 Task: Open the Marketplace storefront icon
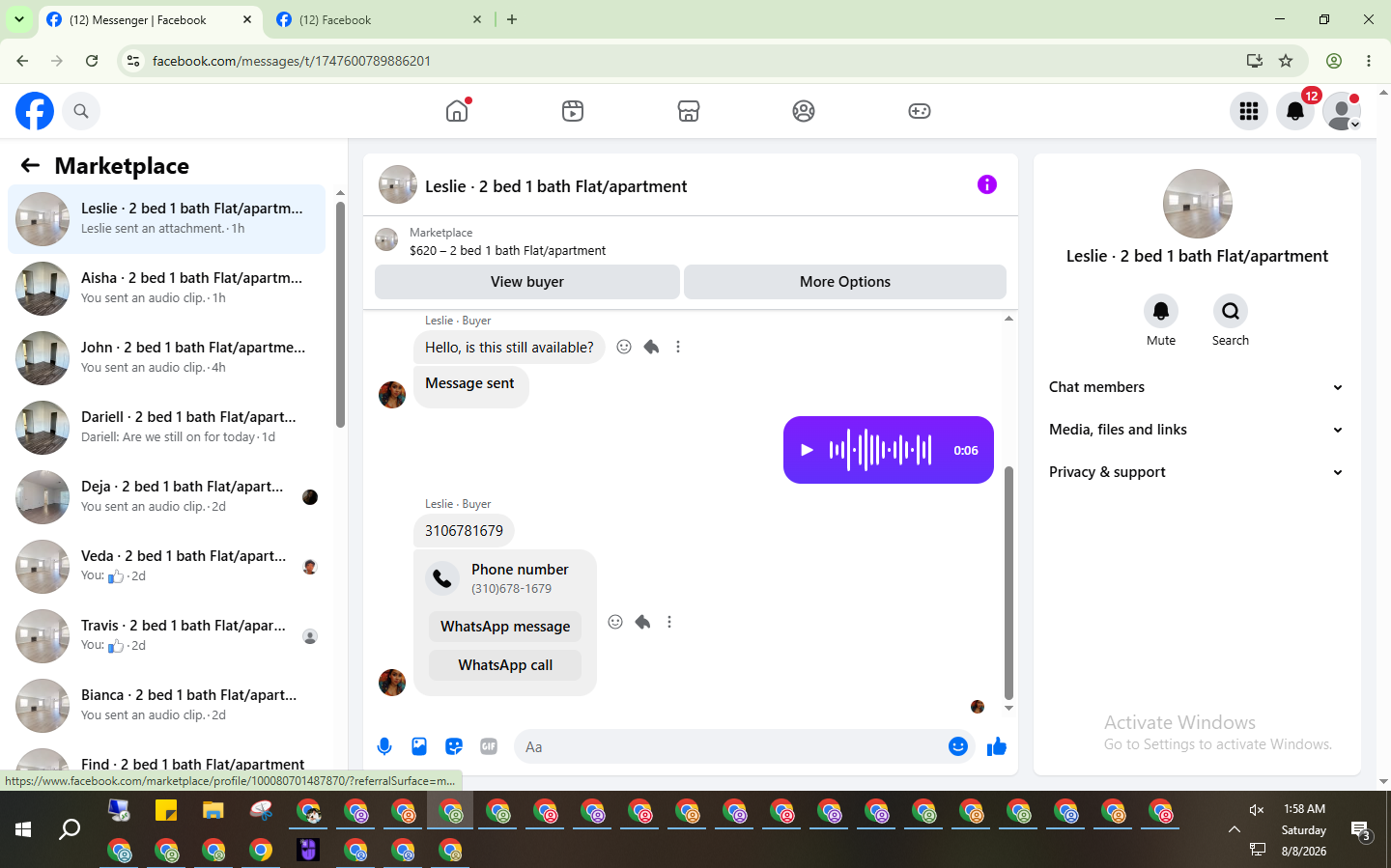(689, 111)
